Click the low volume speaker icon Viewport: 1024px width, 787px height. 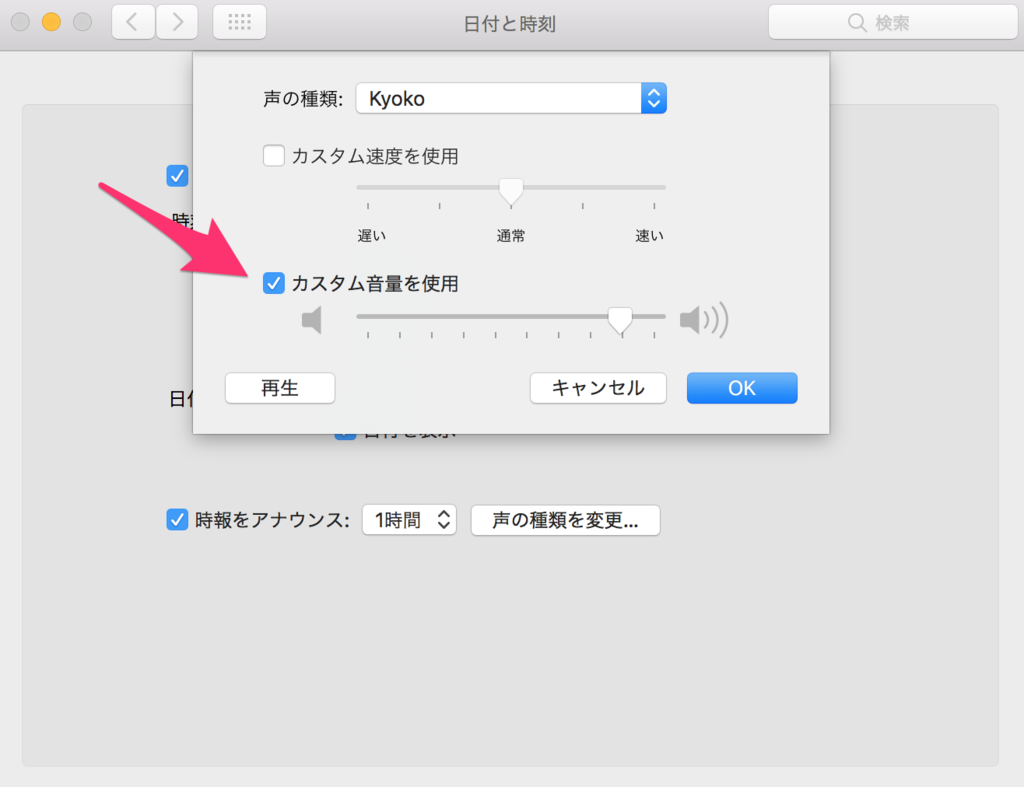[x=312, y=320]
